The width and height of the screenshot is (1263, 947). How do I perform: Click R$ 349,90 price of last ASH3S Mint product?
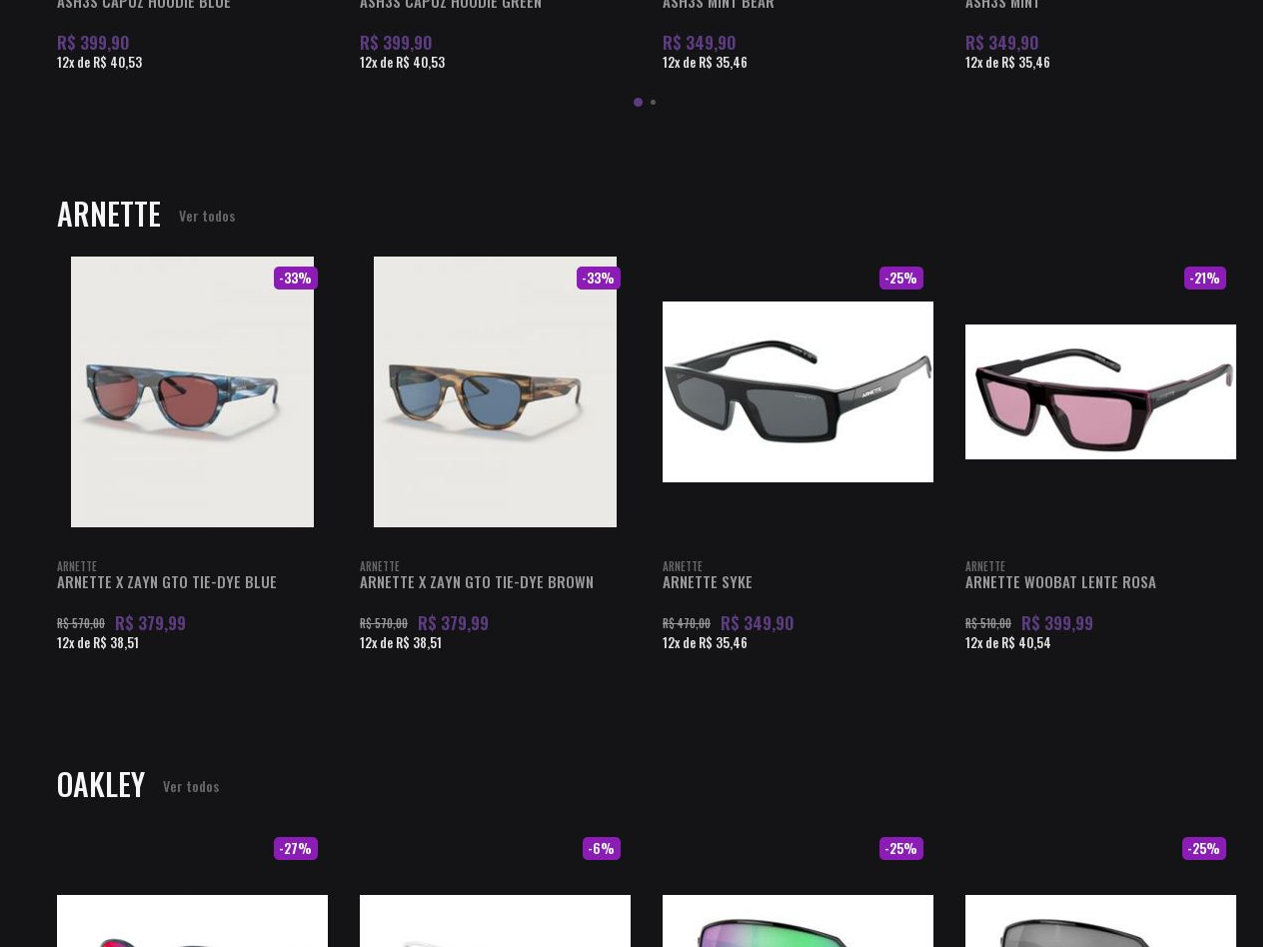(1002, 43)
